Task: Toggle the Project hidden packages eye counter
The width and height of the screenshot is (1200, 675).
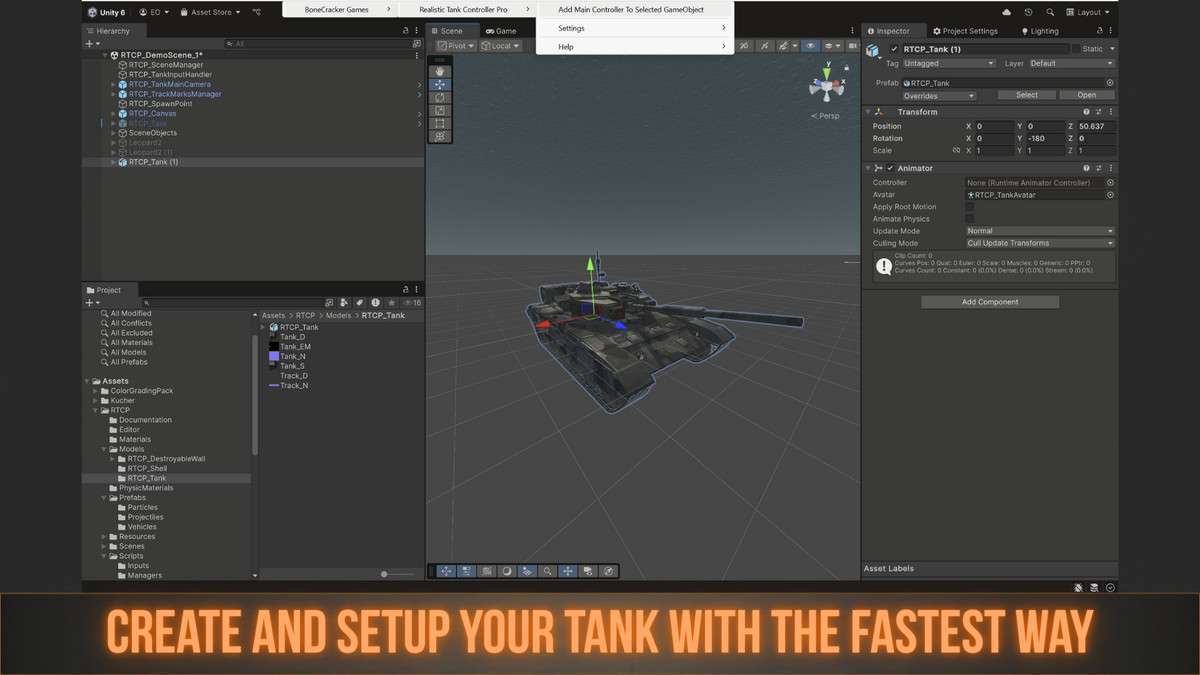Action: coord(411,303)
